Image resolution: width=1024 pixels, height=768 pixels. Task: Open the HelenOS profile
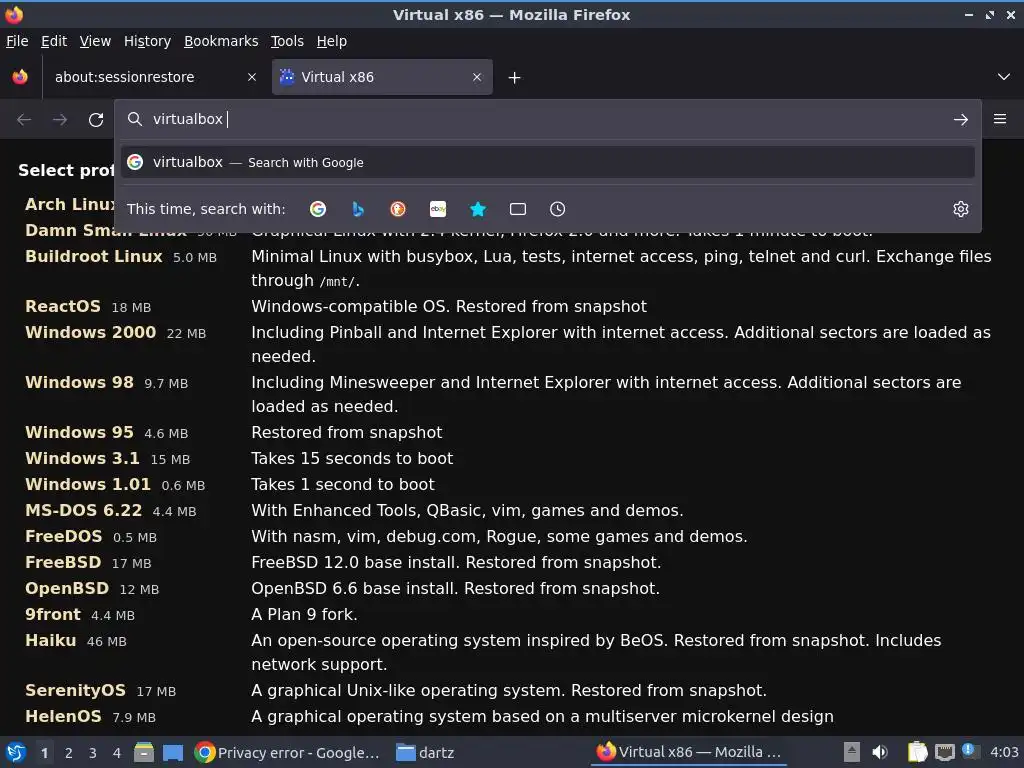pyautogui.click(x=63, y=716)
